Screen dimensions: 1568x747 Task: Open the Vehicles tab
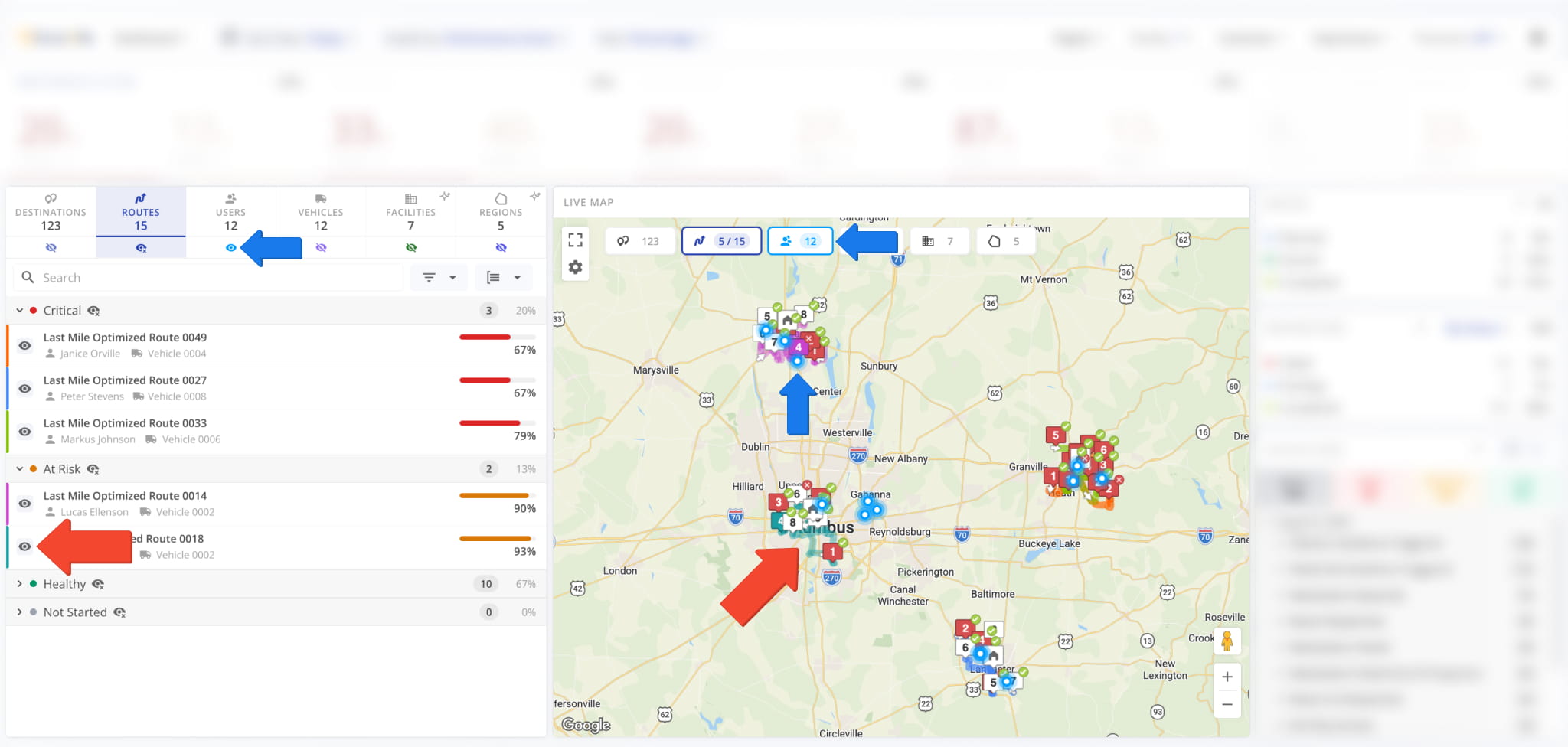point(321,212)
